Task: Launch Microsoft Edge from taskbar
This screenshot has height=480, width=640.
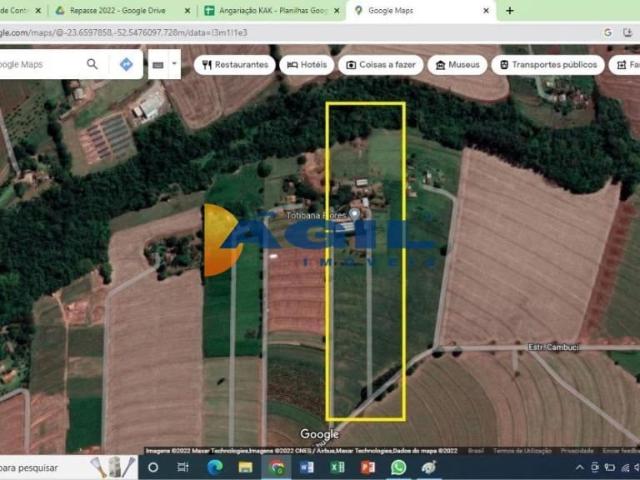Action: click(x=214, y=467)
